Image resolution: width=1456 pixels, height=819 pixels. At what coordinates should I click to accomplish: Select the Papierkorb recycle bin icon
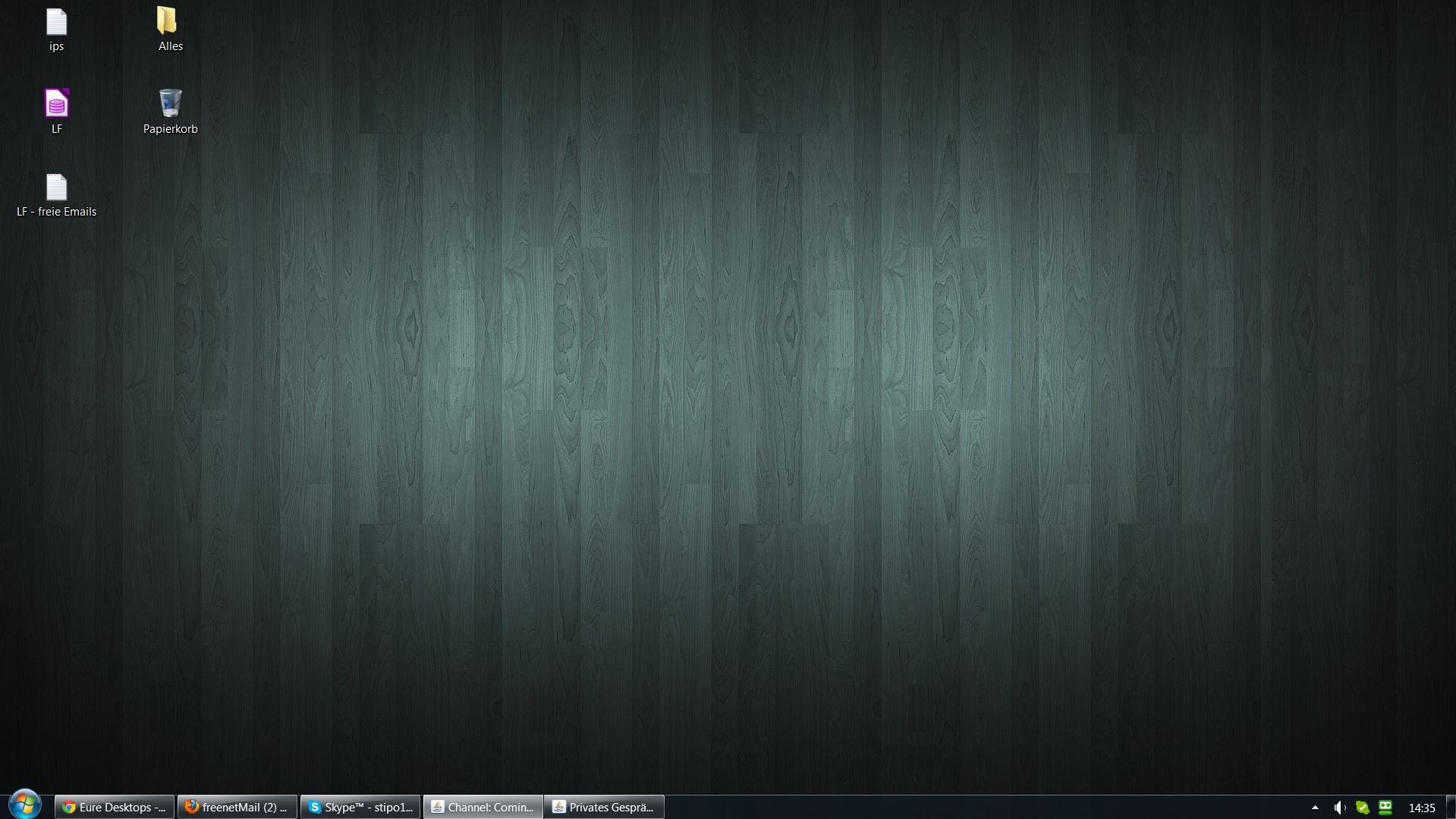click(170, 104)
